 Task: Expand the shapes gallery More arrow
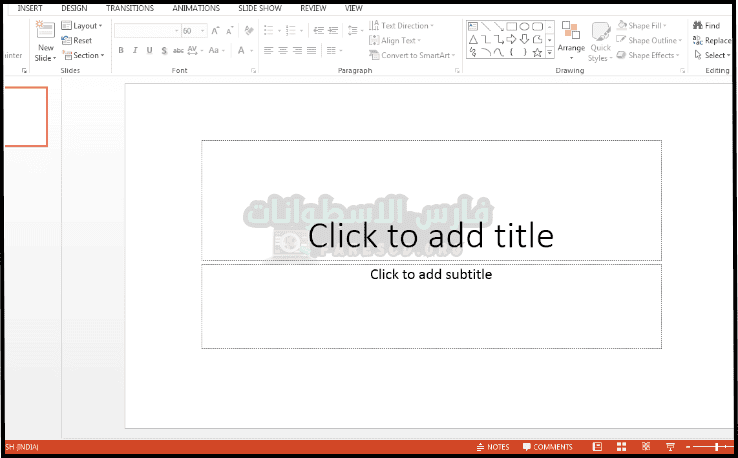pos(549,53)
